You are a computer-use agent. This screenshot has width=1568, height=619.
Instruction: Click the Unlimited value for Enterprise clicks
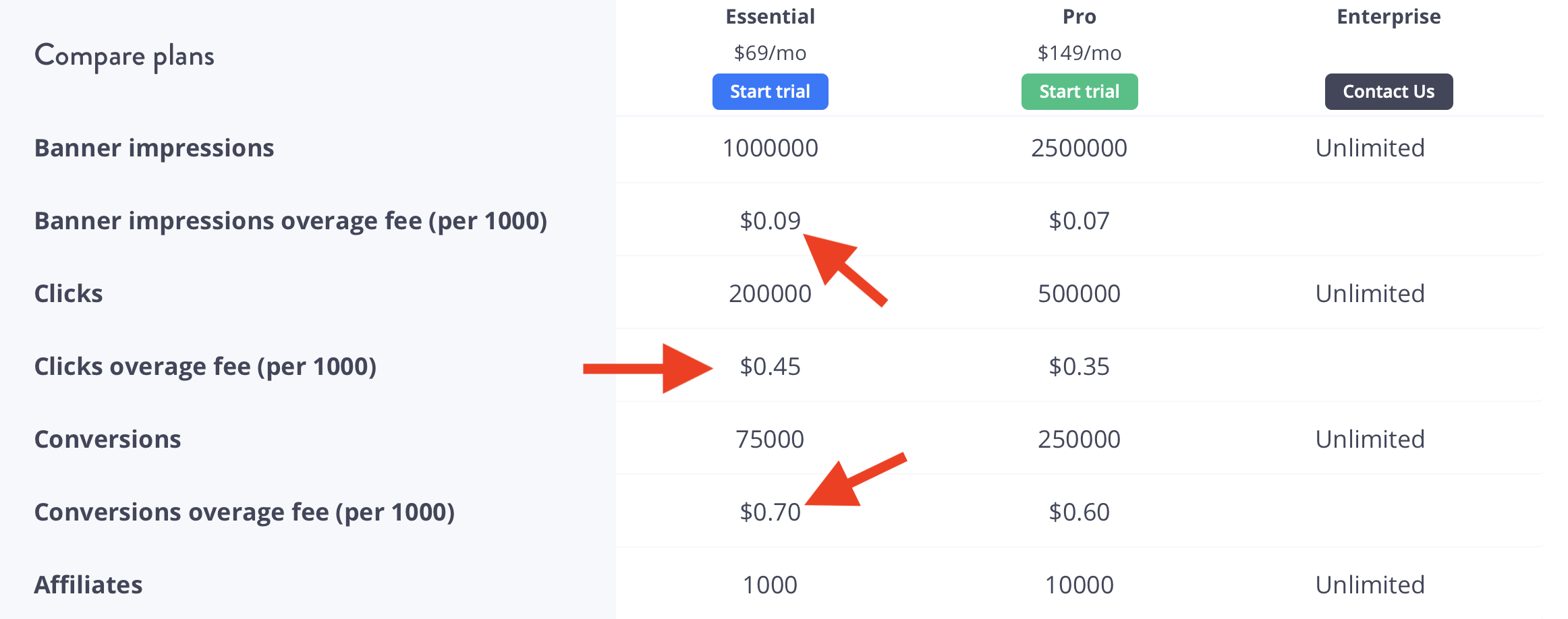[1370, 293]
